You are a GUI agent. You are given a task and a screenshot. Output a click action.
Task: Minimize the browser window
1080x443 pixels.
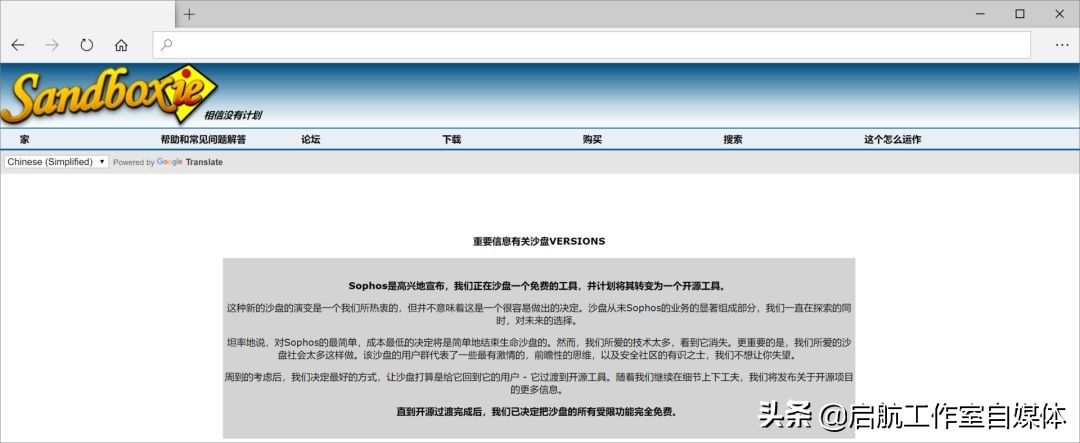pyautogui.click(x=980, y=14)
